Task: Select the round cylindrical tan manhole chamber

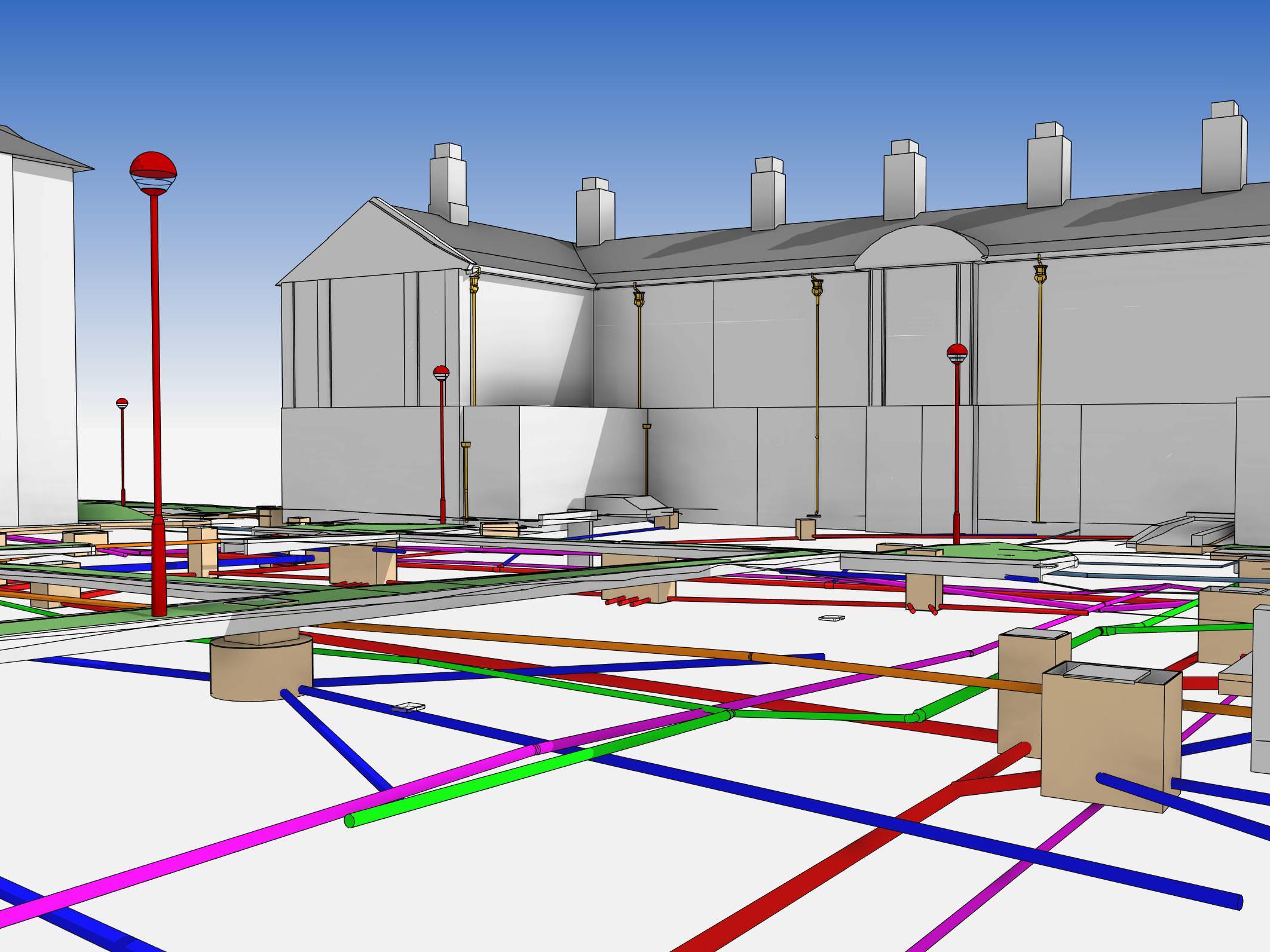Action: pyautogui.click(x=261, y=667)
